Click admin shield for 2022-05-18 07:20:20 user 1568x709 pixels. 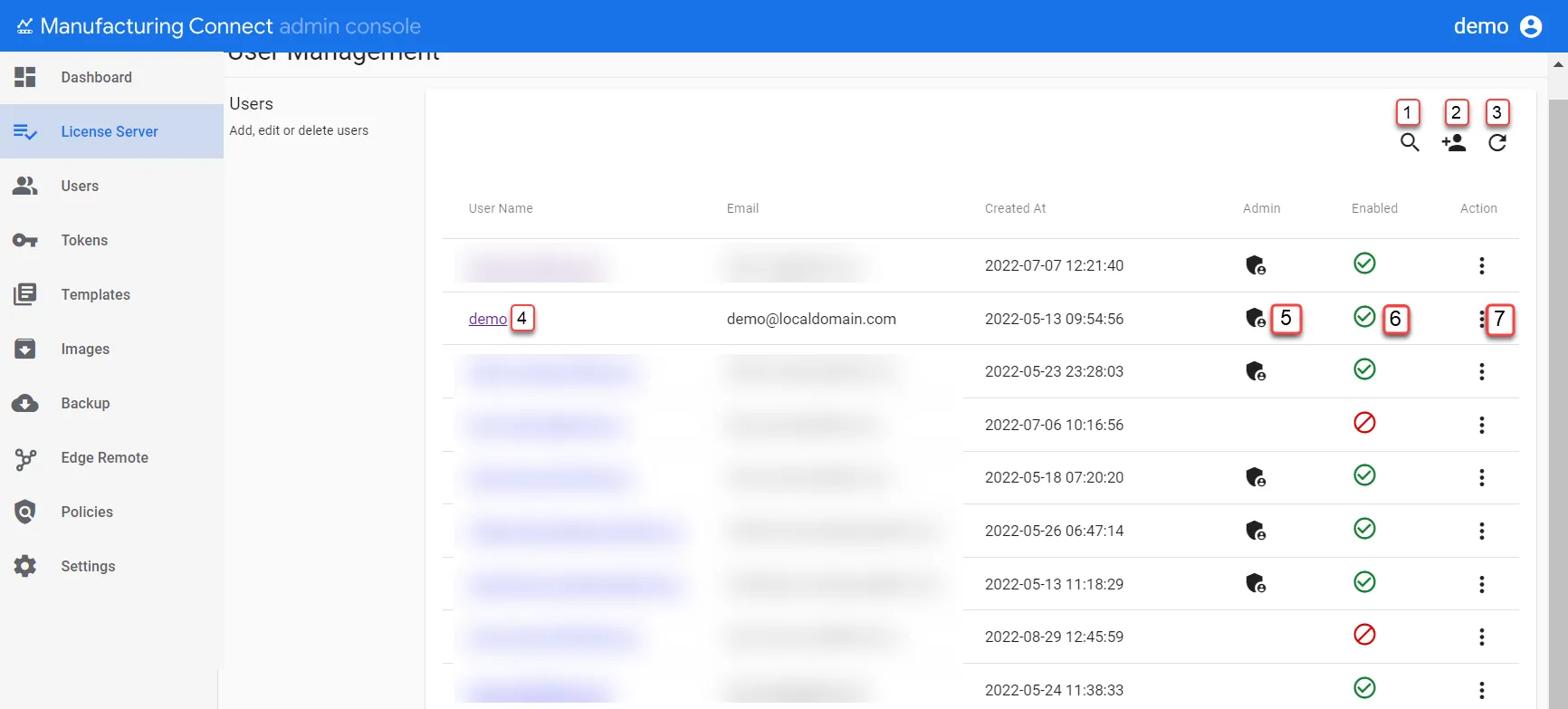point(1256,477)
